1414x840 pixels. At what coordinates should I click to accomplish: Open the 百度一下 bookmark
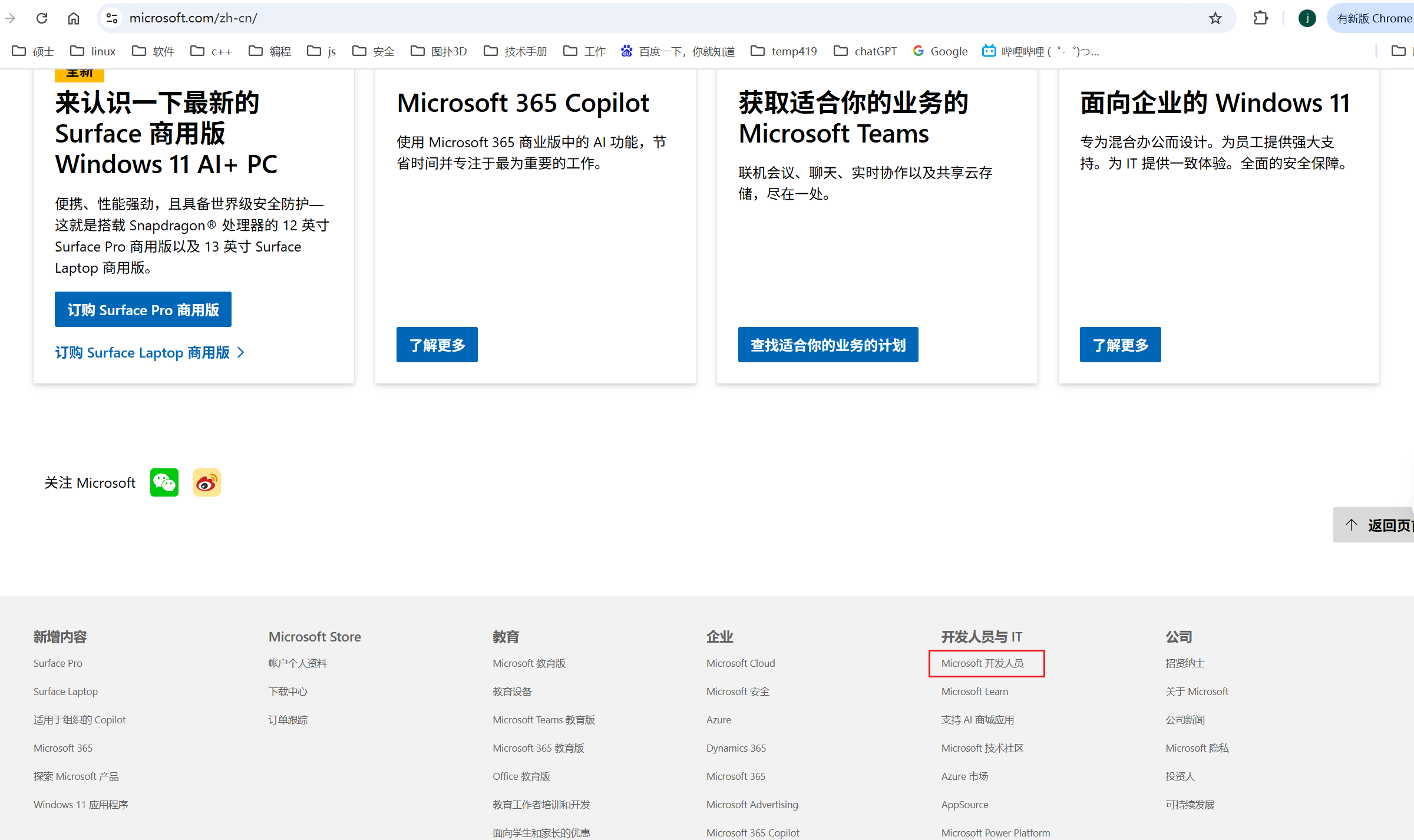(x=678, y=51)
